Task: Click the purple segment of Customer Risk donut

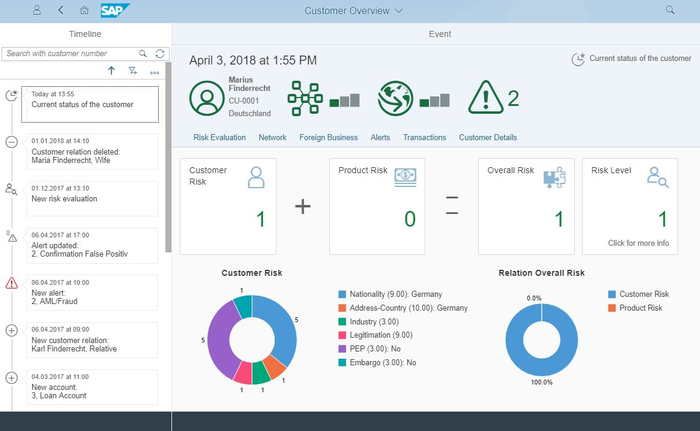Action: 219,339
